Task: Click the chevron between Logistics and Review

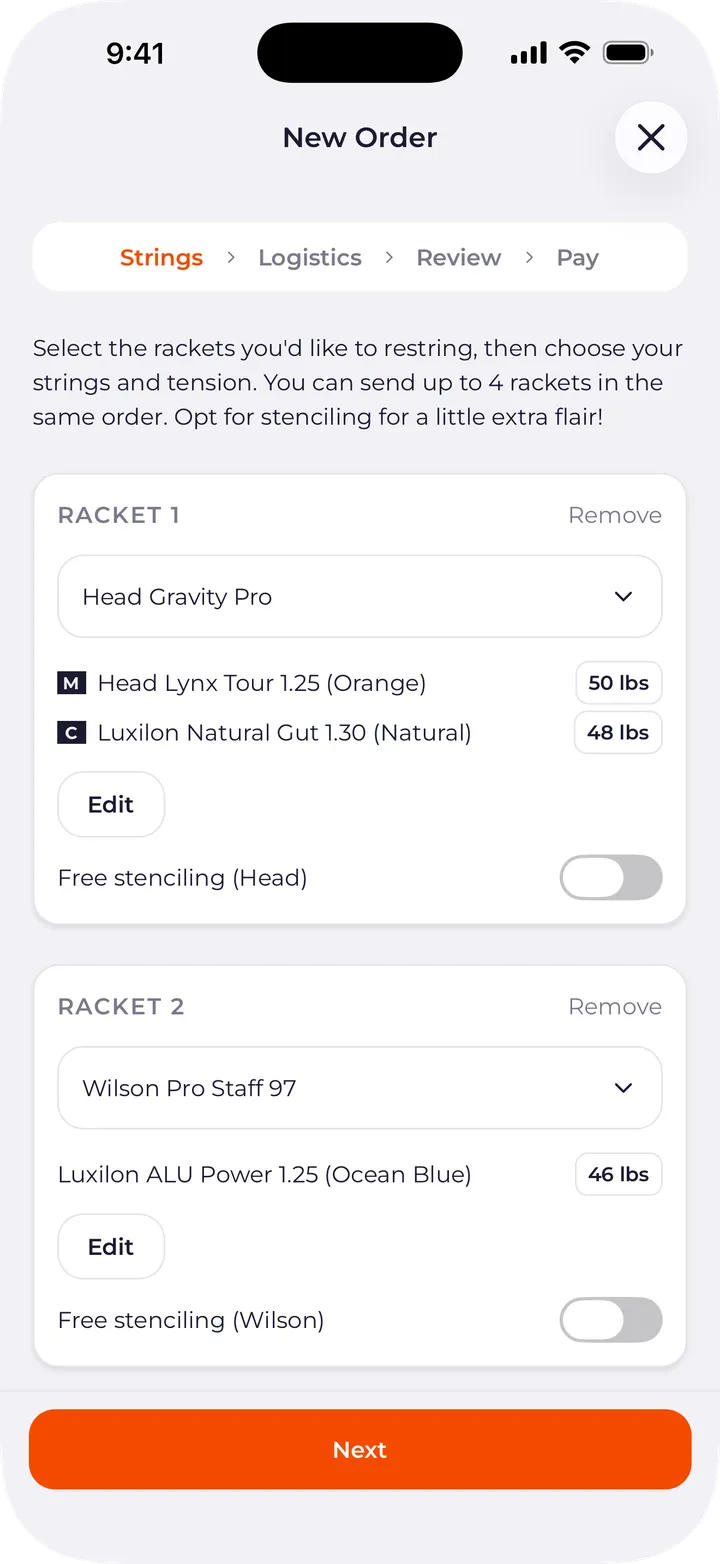Action: click(x=389, y=258)
